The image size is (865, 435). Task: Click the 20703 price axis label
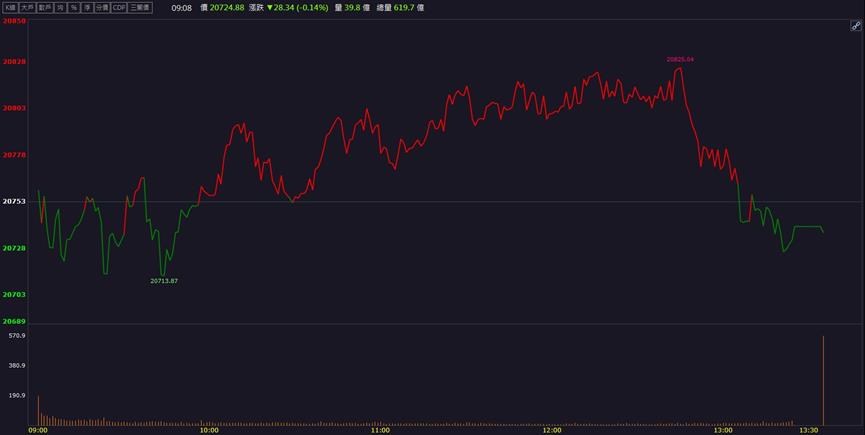(x=14, y=295)
